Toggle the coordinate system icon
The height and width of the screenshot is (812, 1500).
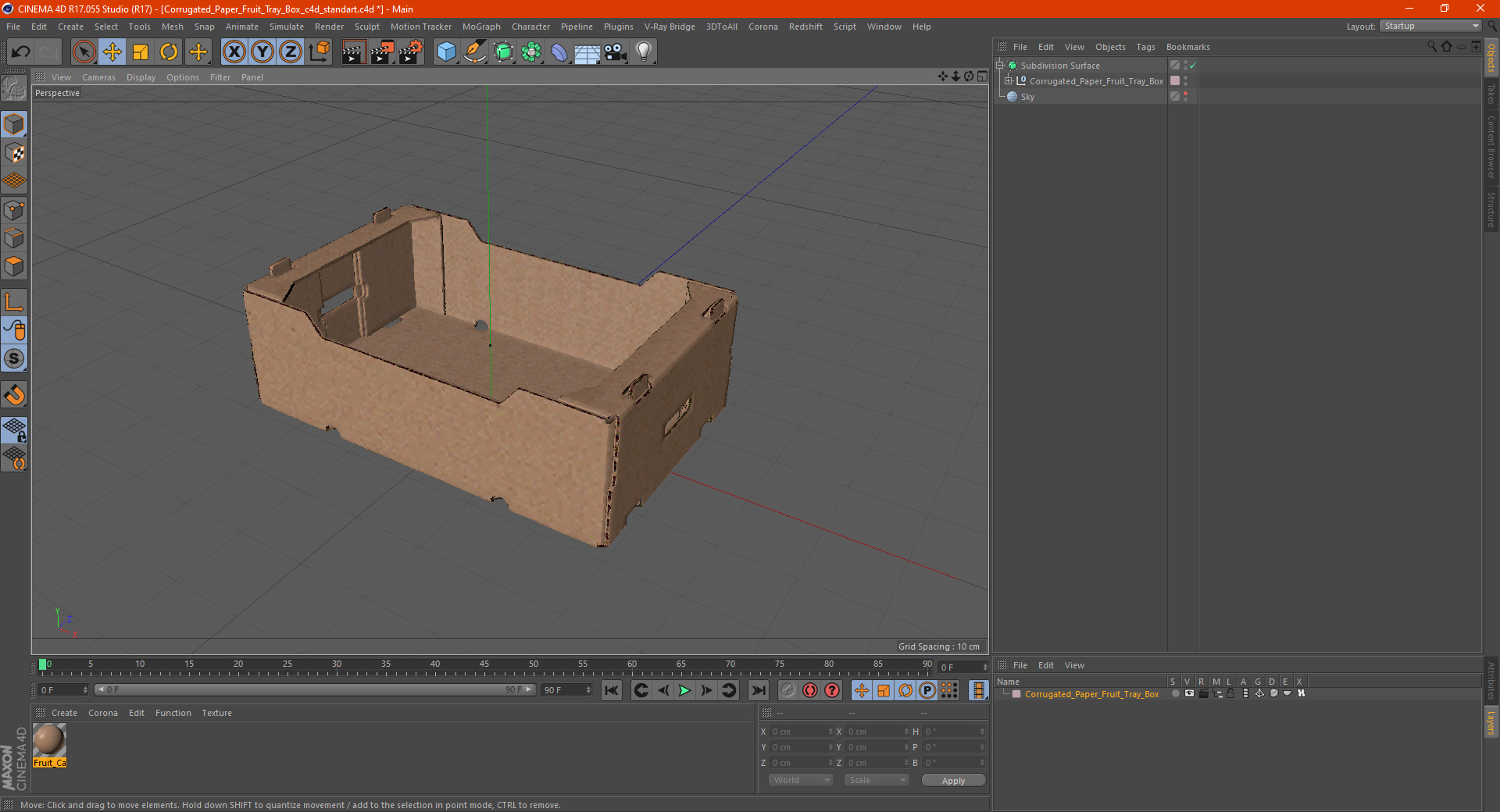319,52
